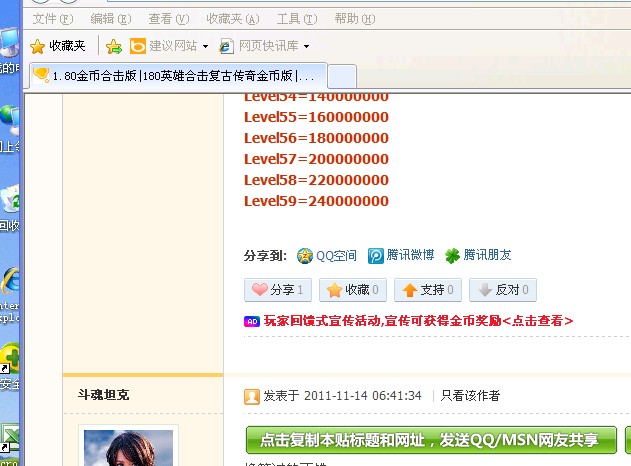Click 斗魂坦克 avatar picture

click(128, 447)
